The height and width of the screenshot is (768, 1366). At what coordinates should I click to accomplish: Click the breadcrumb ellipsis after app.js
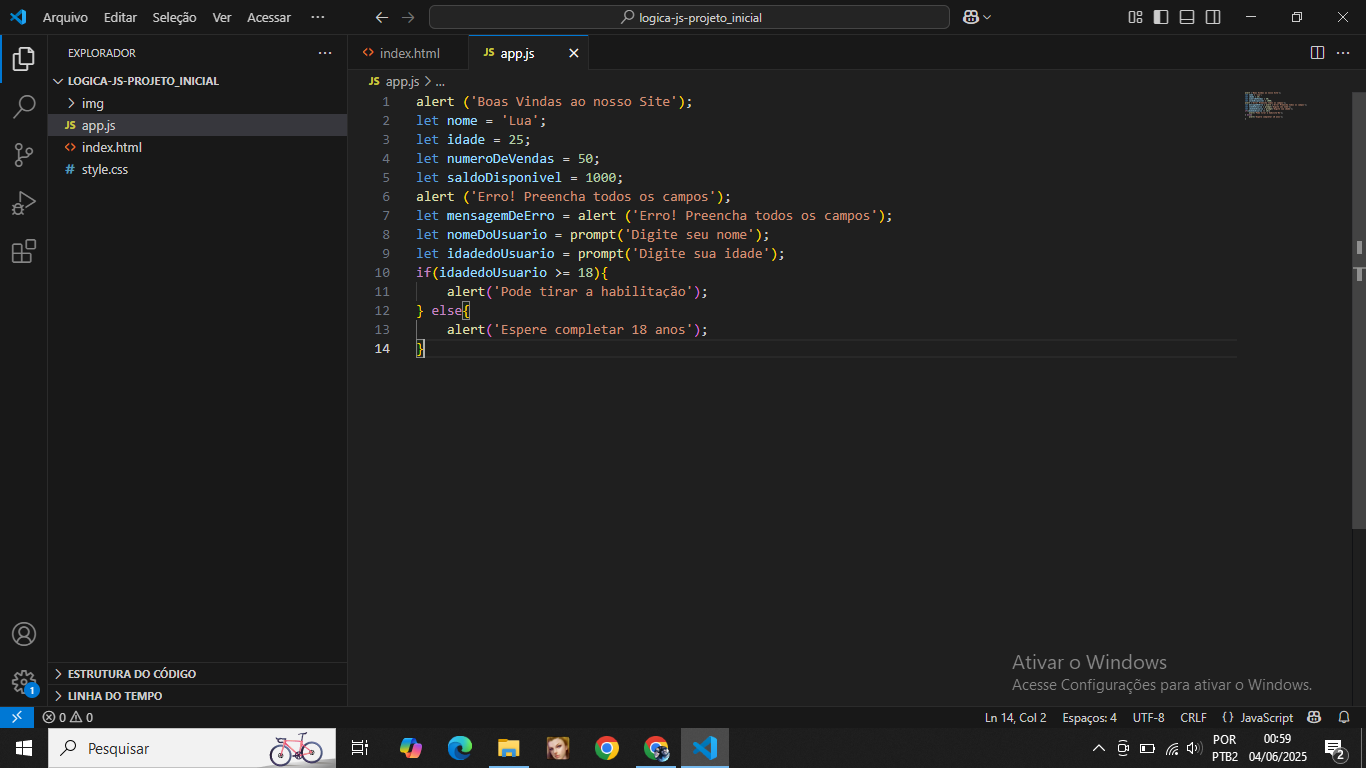coord(439,81)
